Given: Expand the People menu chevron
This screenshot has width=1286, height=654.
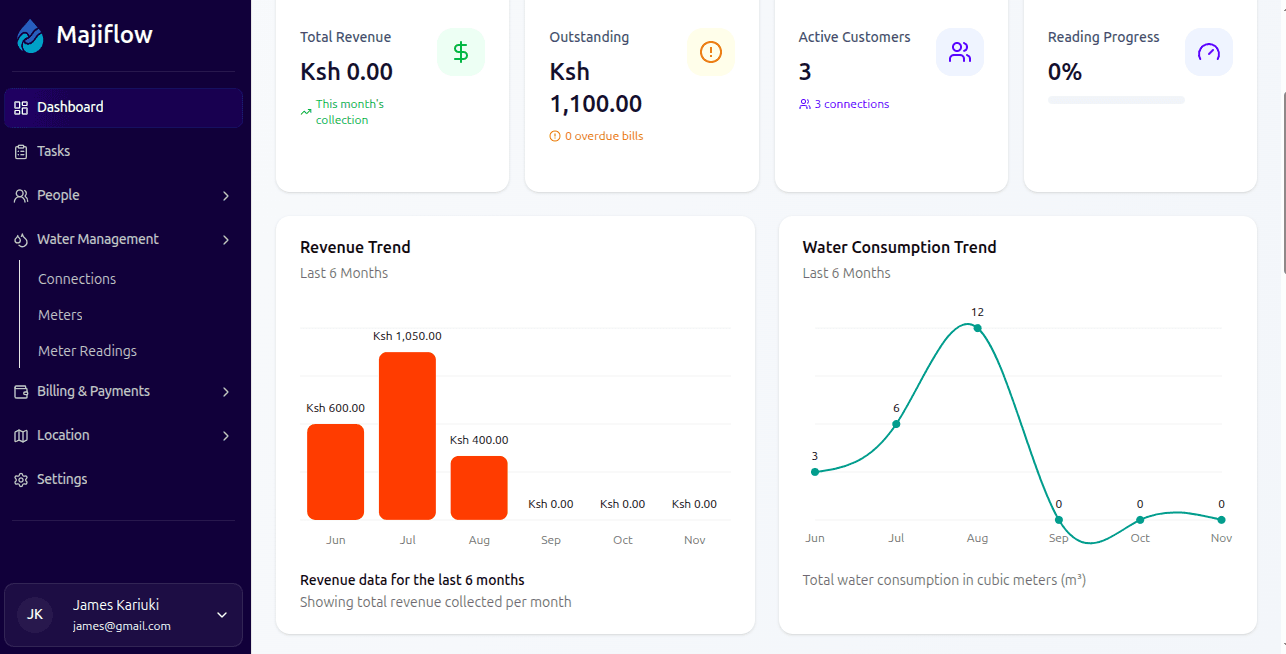Looking at the screenshot, I should pos(226,196).
